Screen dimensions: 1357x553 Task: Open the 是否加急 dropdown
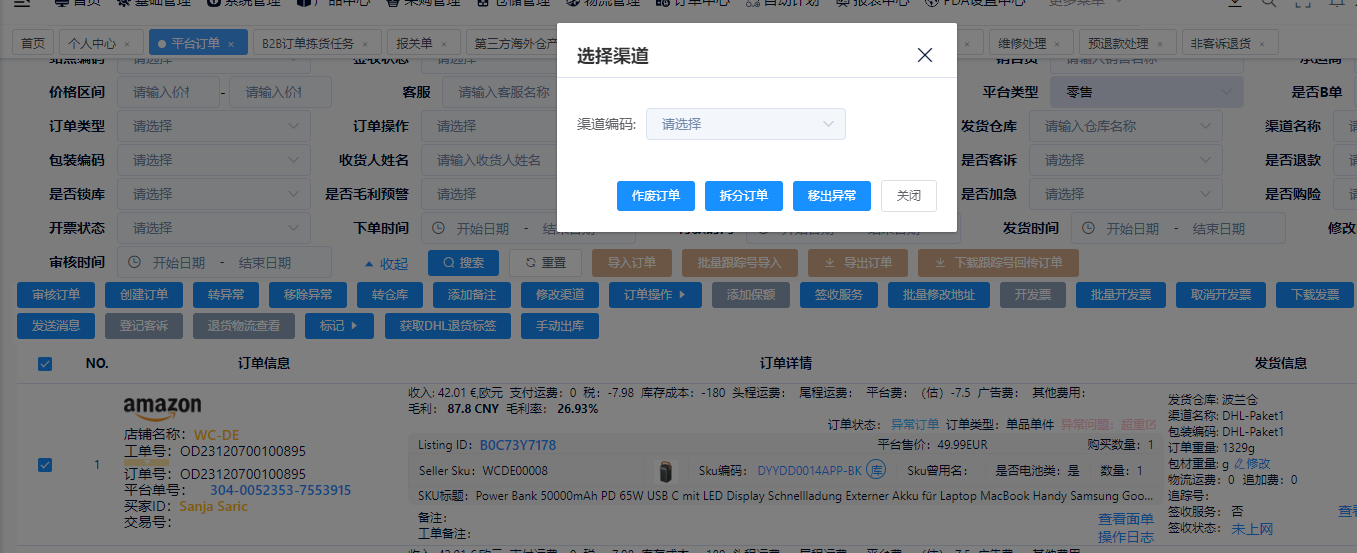1126,194
